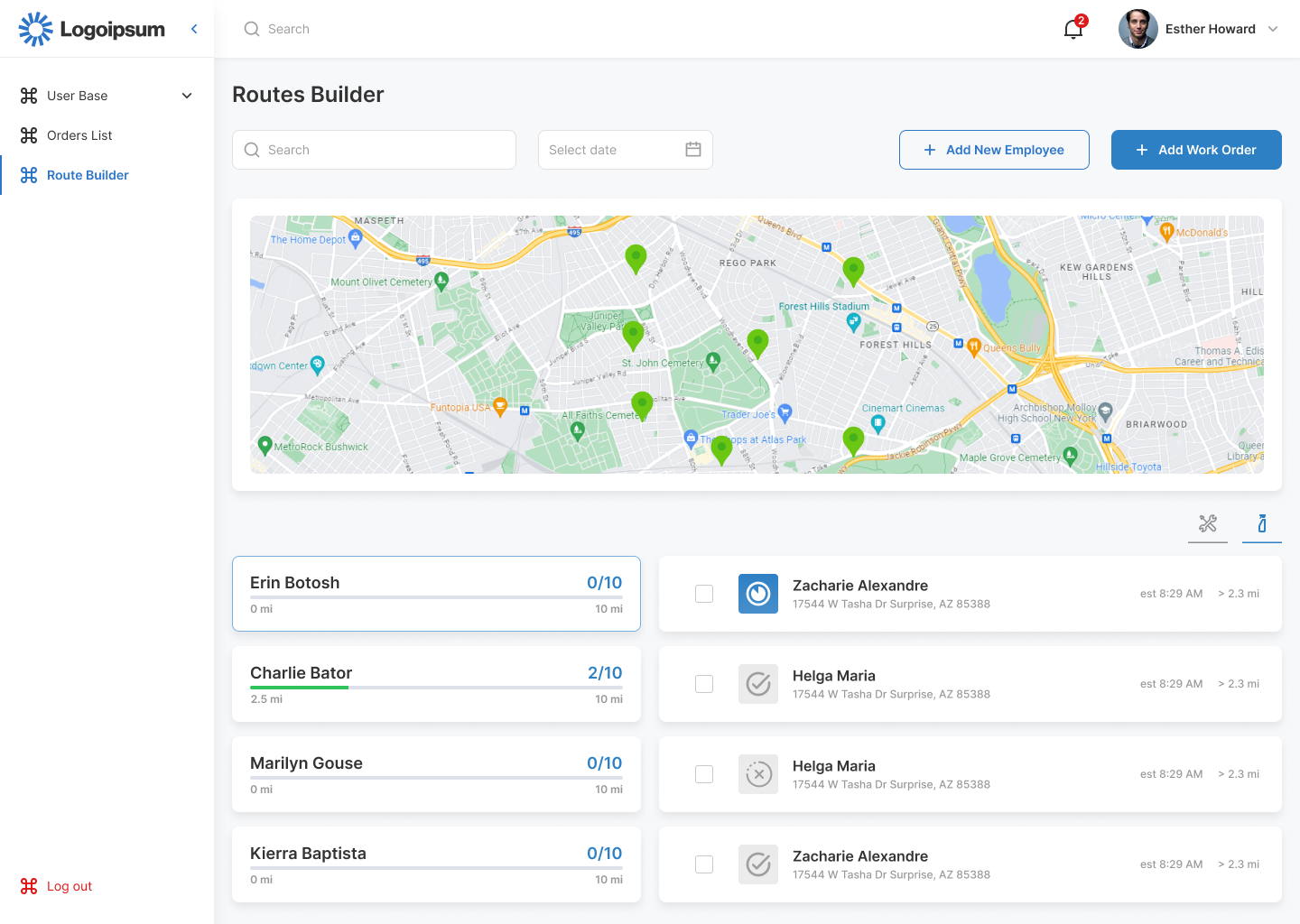This screenshot has height=924, width=1300.
Task: Click the Log out icon in sidebar
Action: point(29,886)
